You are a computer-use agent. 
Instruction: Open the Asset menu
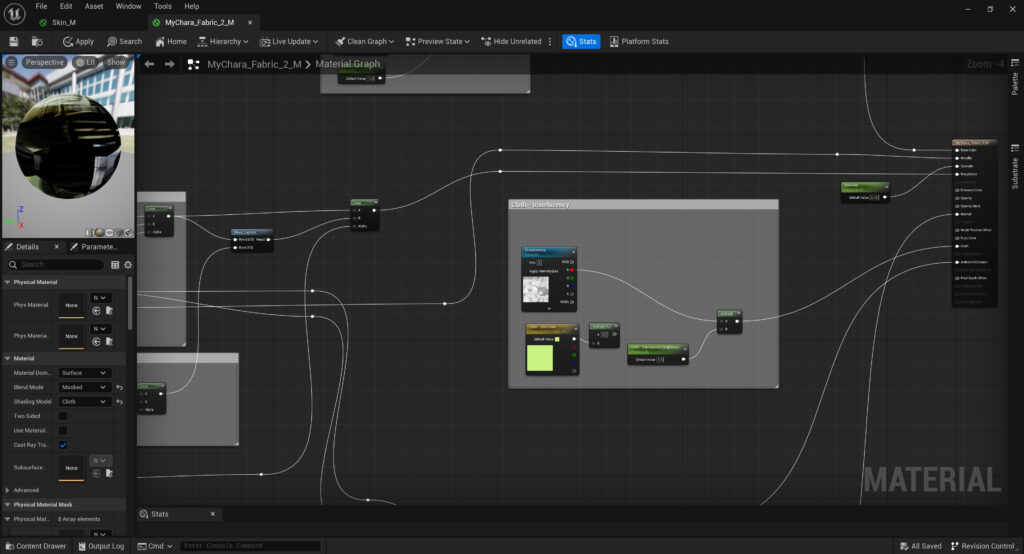click(x=93, y=6)
